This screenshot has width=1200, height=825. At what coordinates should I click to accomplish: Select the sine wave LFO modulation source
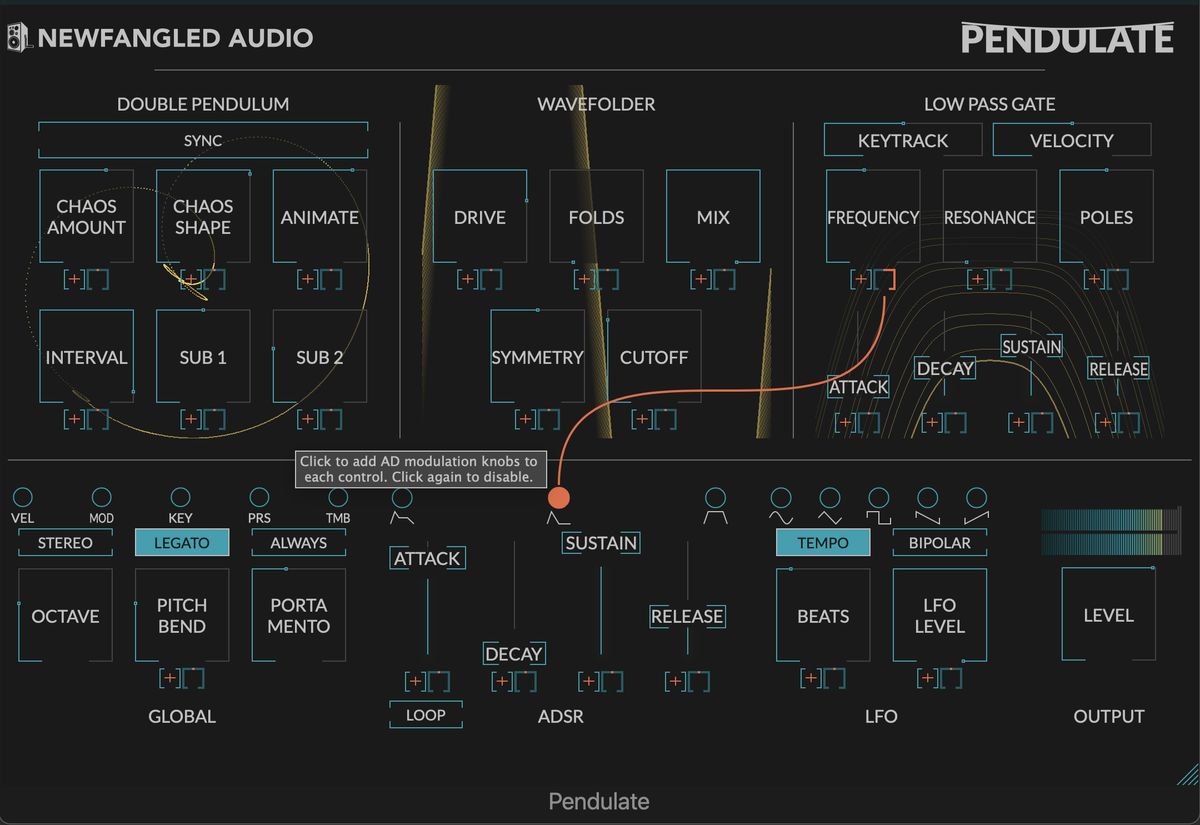[780, 497]
